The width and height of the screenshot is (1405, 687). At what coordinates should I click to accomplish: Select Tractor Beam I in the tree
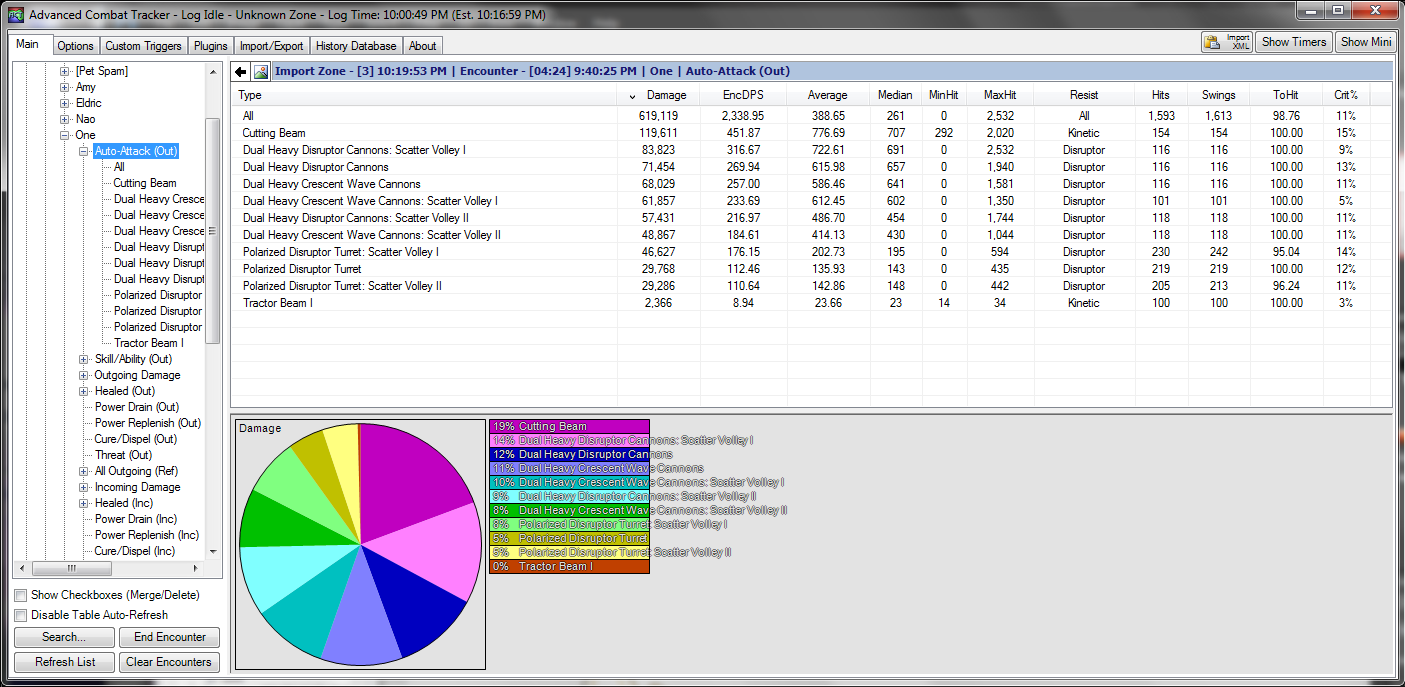pos(148,343)
